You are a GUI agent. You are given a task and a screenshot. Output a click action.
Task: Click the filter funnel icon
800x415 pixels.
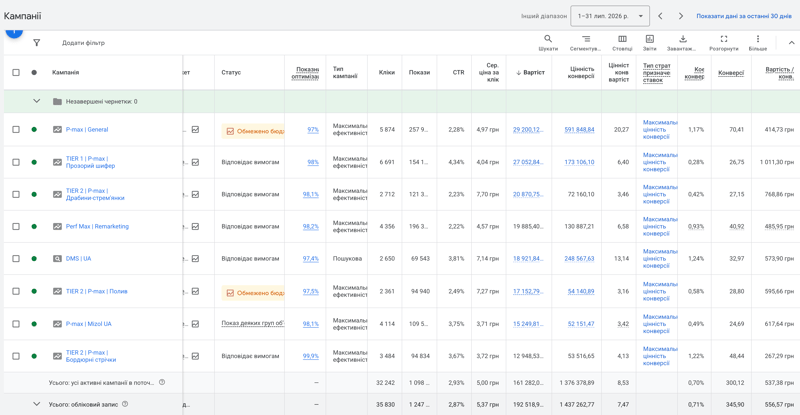coord(37,43)
